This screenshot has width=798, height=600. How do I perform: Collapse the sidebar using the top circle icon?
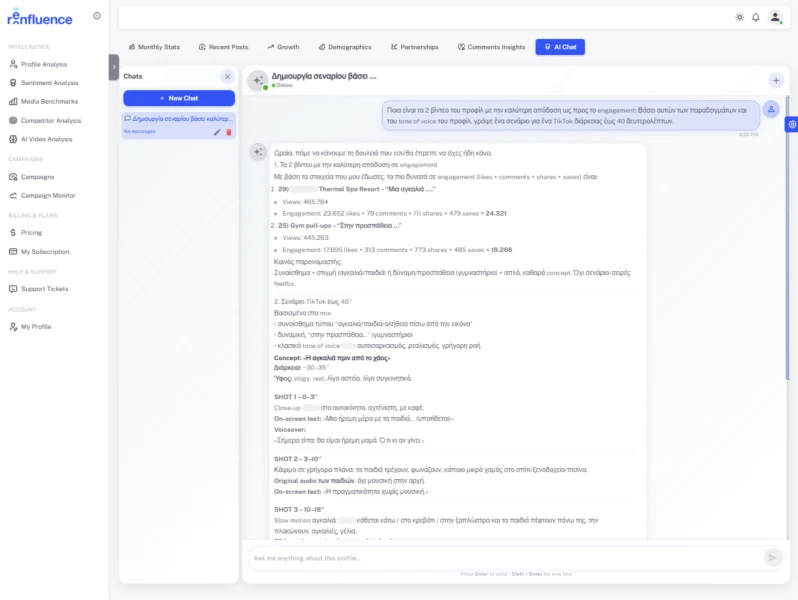tap(97, 15)
